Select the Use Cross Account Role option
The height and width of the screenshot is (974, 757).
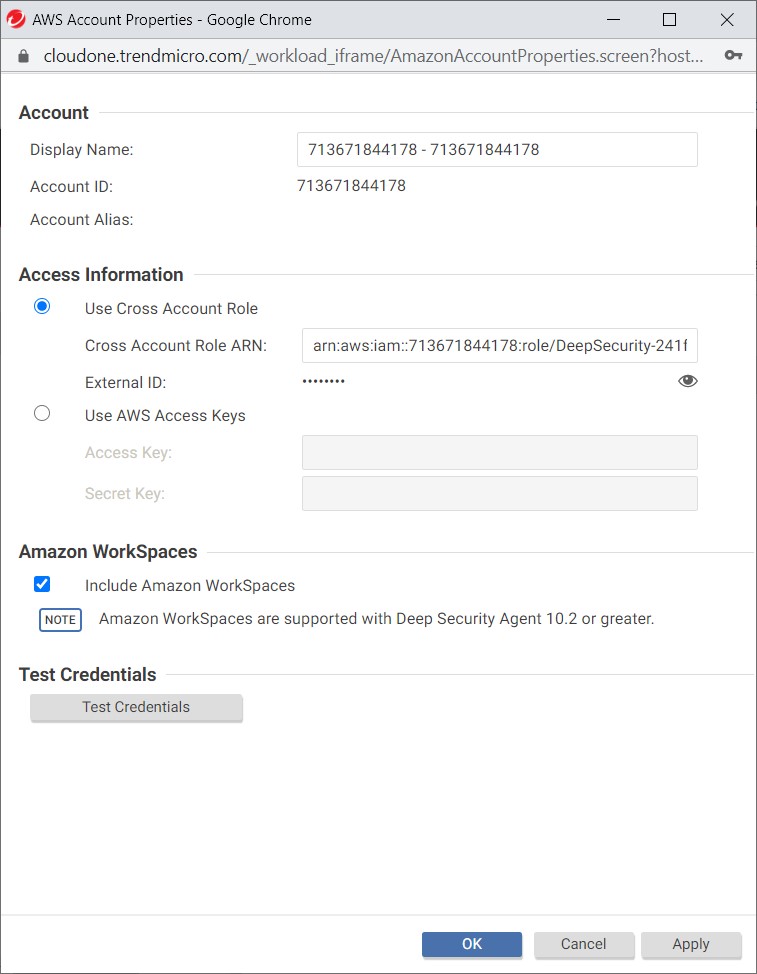tap(42, 306)
